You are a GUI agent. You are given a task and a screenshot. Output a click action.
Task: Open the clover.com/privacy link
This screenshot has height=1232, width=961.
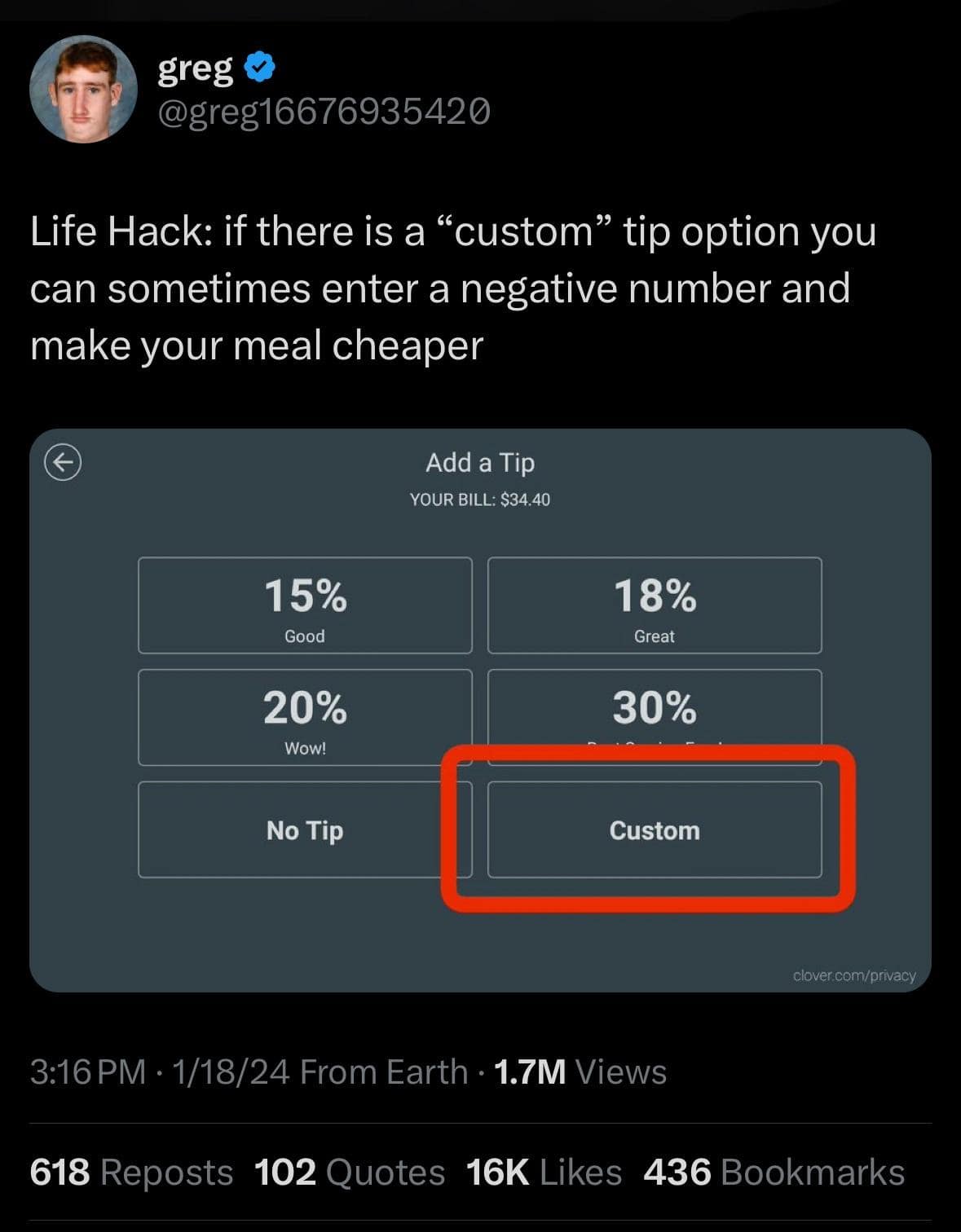click(x=853, y=975)
